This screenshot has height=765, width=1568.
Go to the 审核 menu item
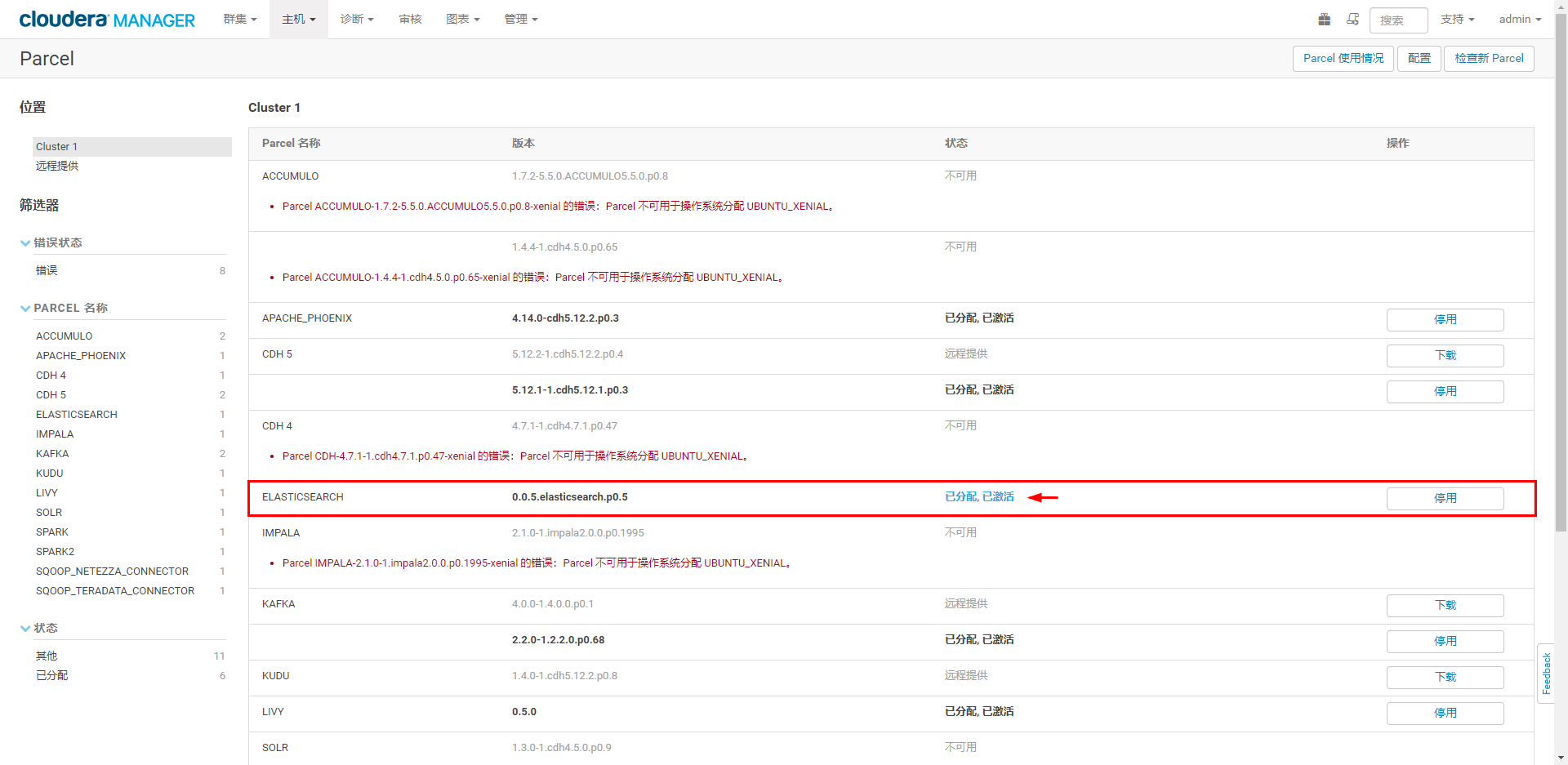411,19
